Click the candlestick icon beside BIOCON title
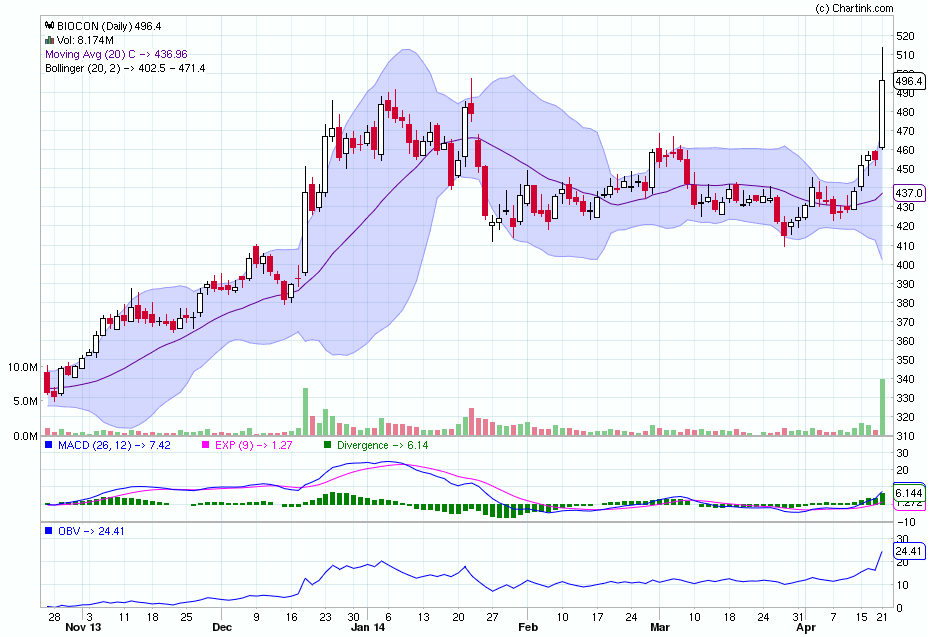 [x=50, y=26]
